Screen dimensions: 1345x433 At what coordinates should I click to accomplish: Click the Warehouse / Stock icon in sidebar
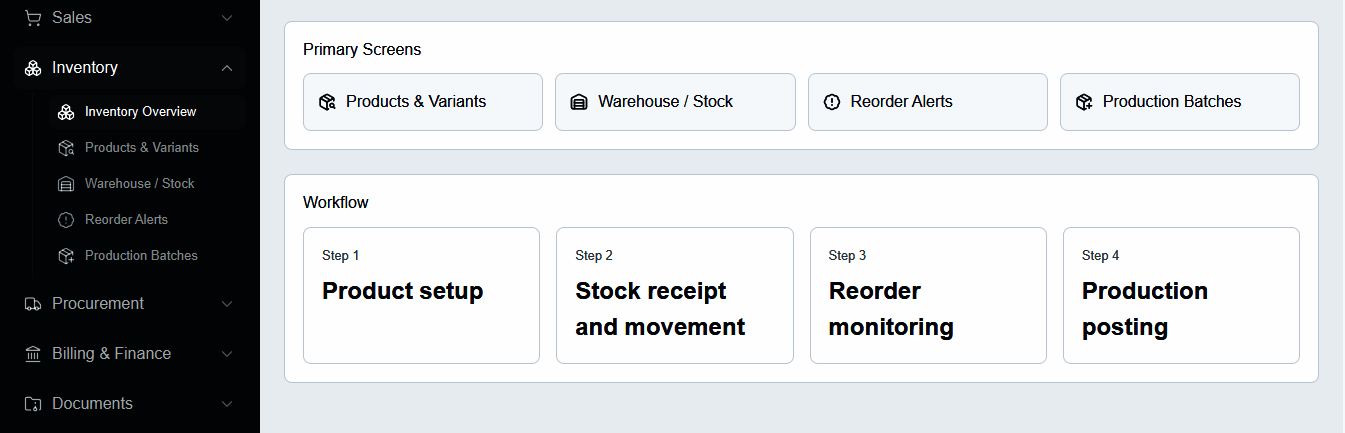pyautogui.click(x=66, y=184)
